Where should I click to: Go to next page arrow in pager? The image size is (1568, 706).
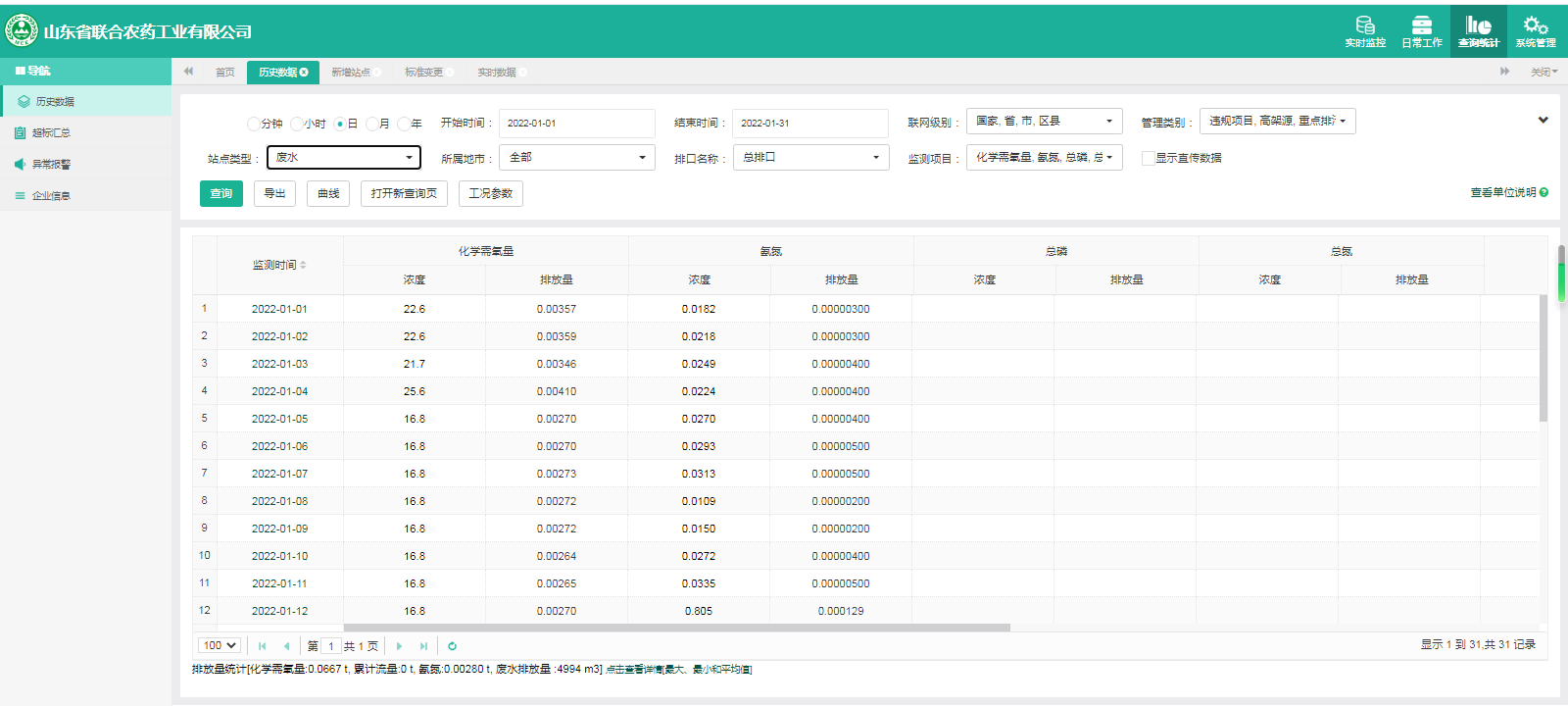(399, 646)
